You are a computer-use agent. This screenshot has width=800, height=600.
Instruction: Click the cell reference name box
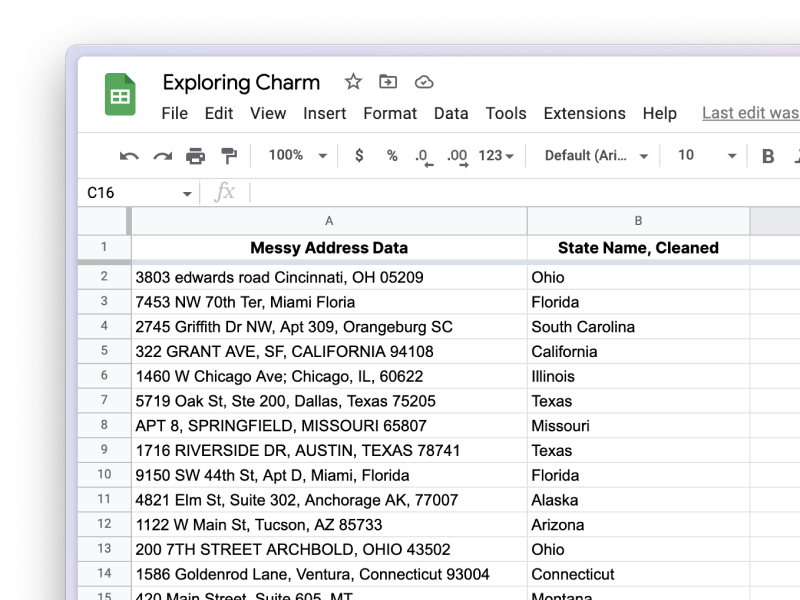point(138,193)
